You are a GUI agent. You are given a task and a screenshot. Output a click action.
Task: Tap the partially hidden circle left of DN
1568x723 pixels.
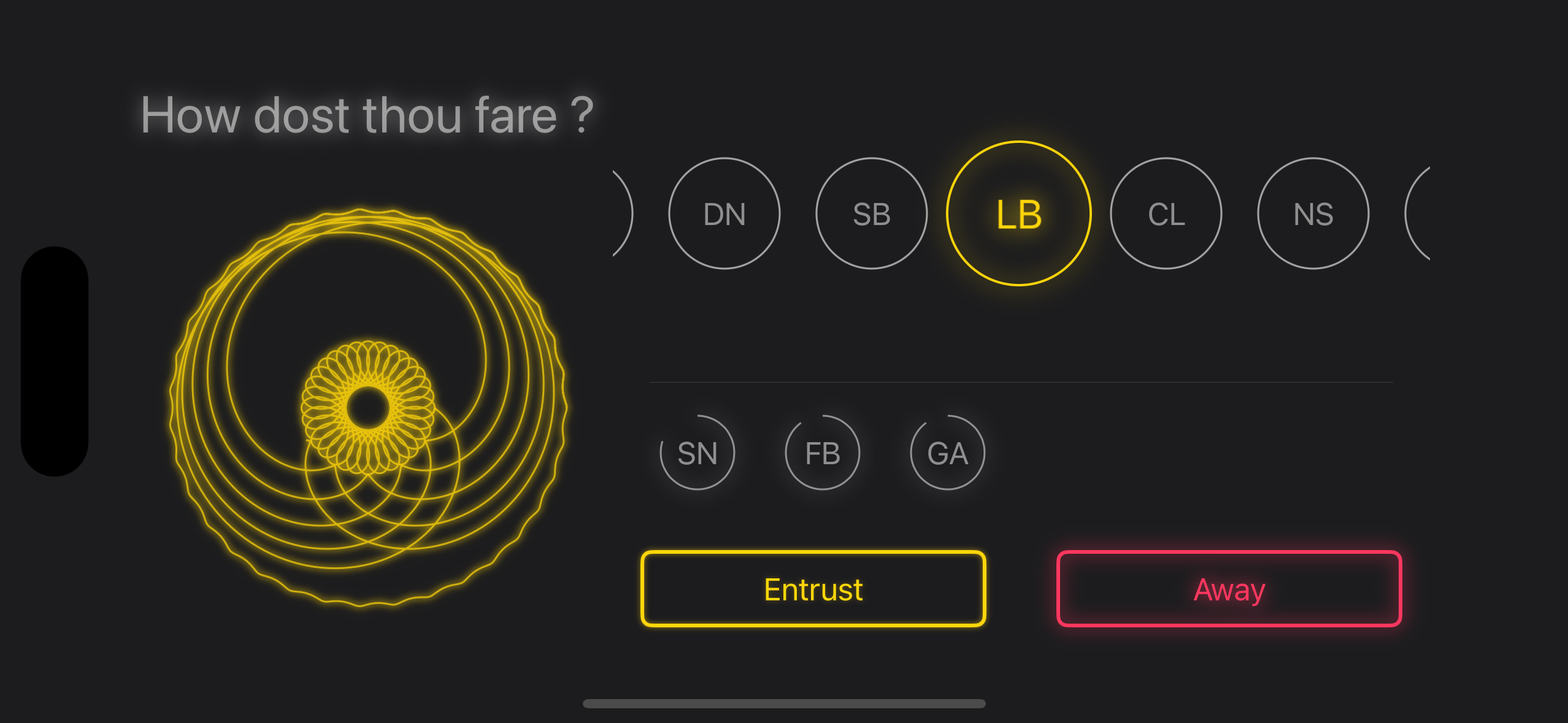tap(621, 213)
